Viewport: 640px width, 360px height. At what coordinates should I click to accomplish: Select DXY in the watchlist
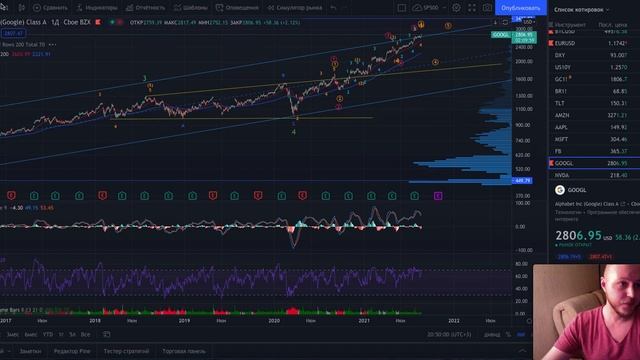tap(594, 55)
